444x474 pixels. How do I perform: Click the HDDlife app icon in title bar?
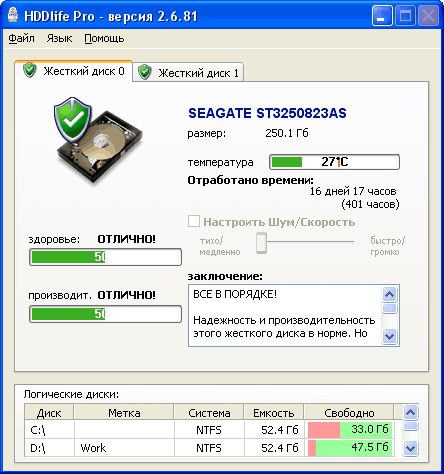[13, 15]
